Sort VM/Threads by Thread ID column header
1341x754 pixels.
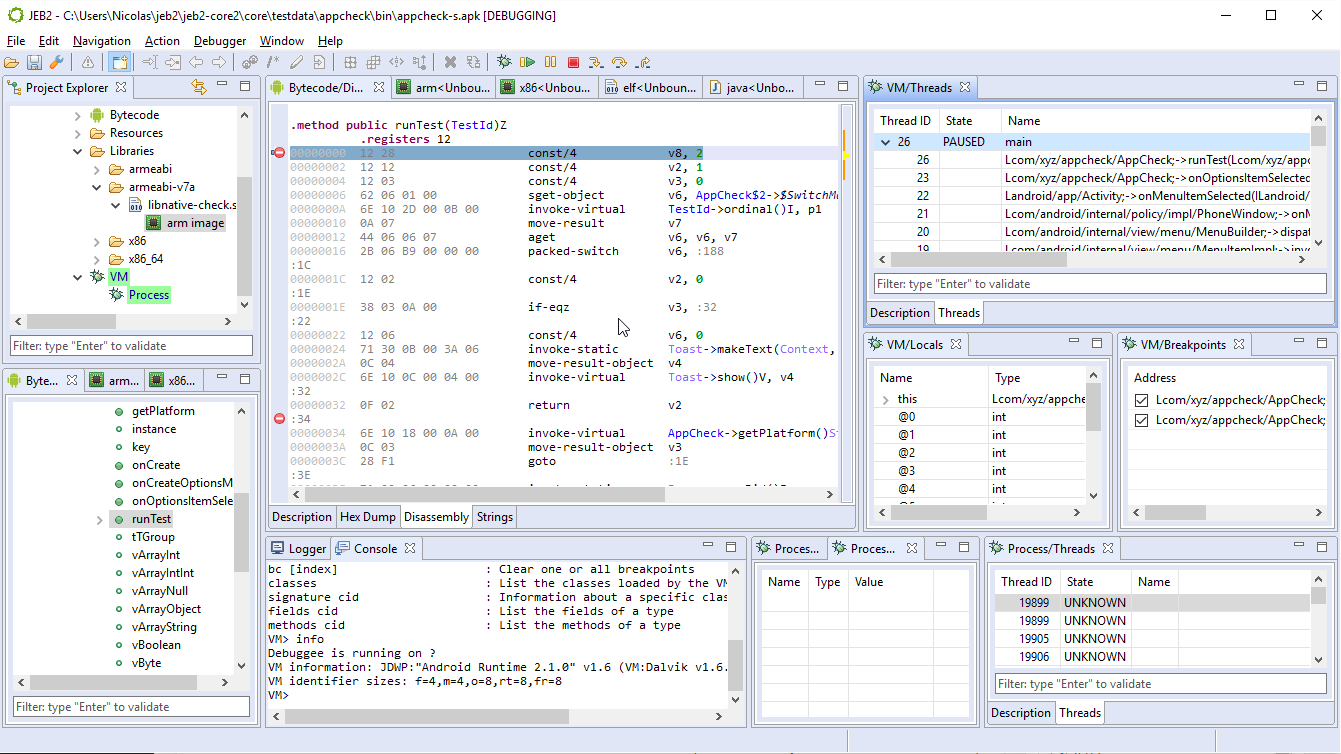[905, 121]
